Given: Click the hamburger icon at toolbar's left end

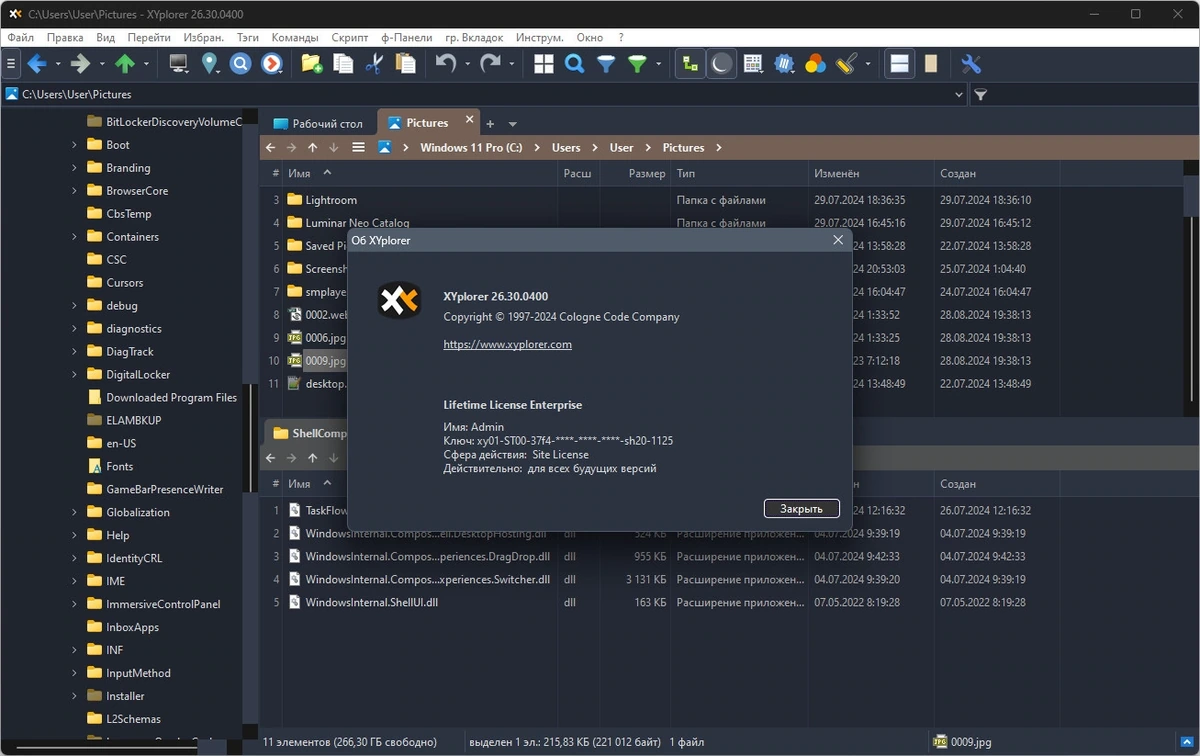Looking at the screenshot, I should (x=11, y=64).
